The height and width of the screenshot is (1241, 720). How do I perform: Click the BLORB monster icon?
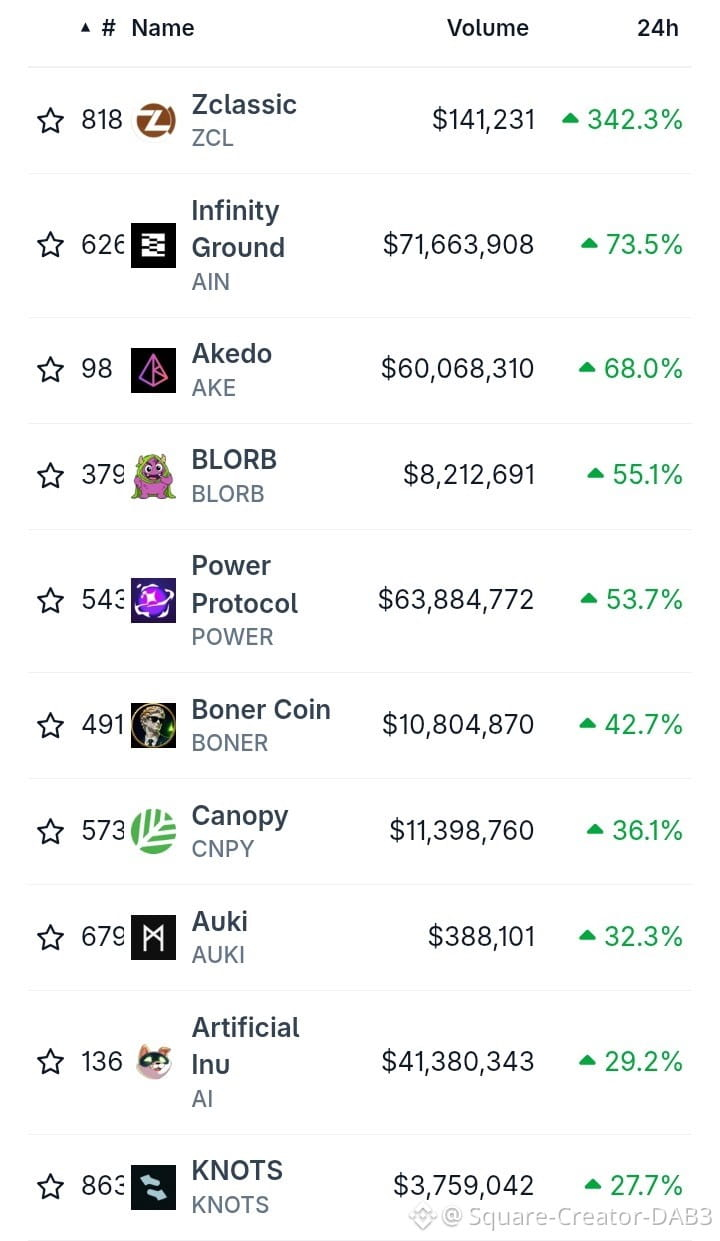tap(153, 476)
